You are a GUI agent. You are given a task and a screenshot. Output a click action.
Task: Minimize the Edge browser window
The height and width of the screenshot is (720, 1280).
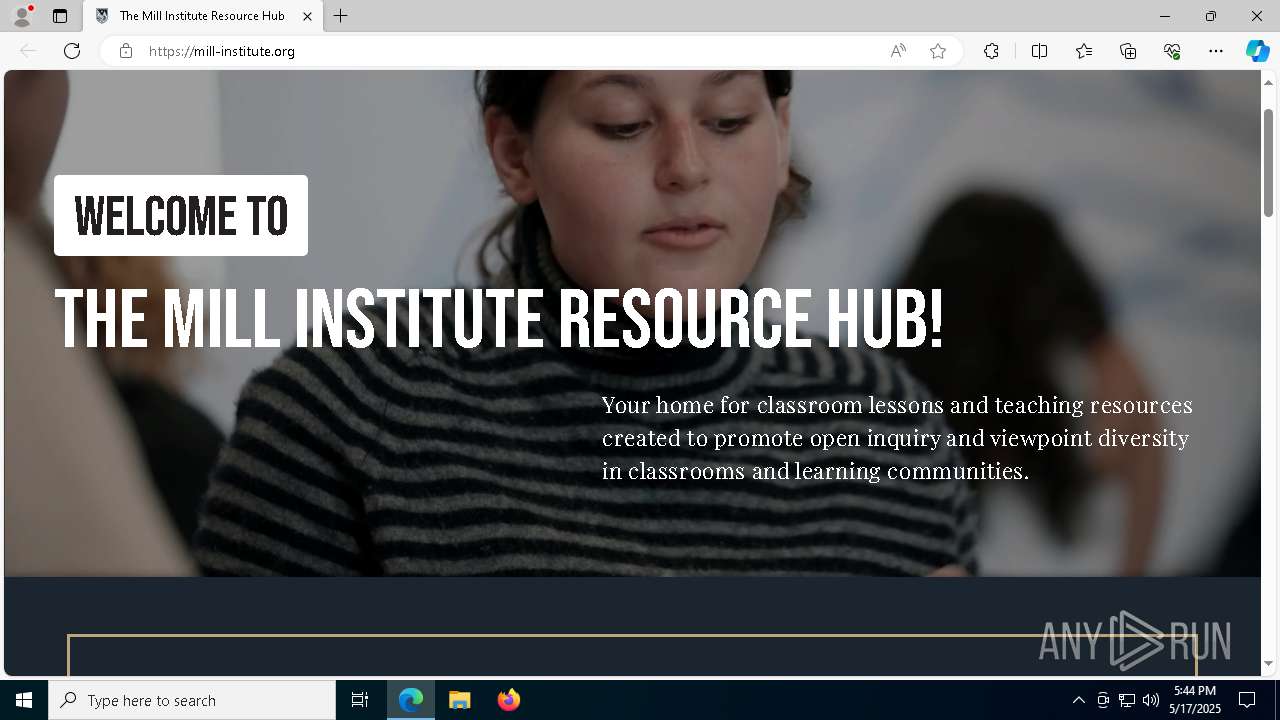[x=1165, y=16]
